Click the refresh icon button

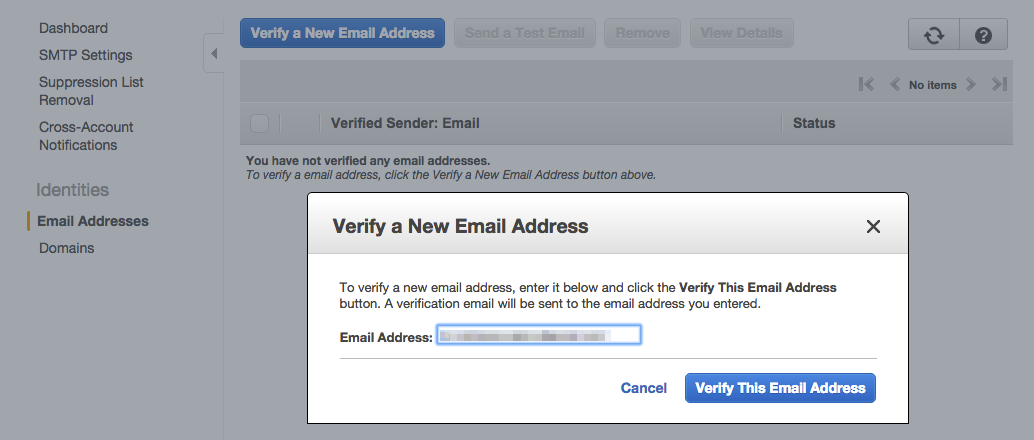pyautogui.click(x=933, y=34)
